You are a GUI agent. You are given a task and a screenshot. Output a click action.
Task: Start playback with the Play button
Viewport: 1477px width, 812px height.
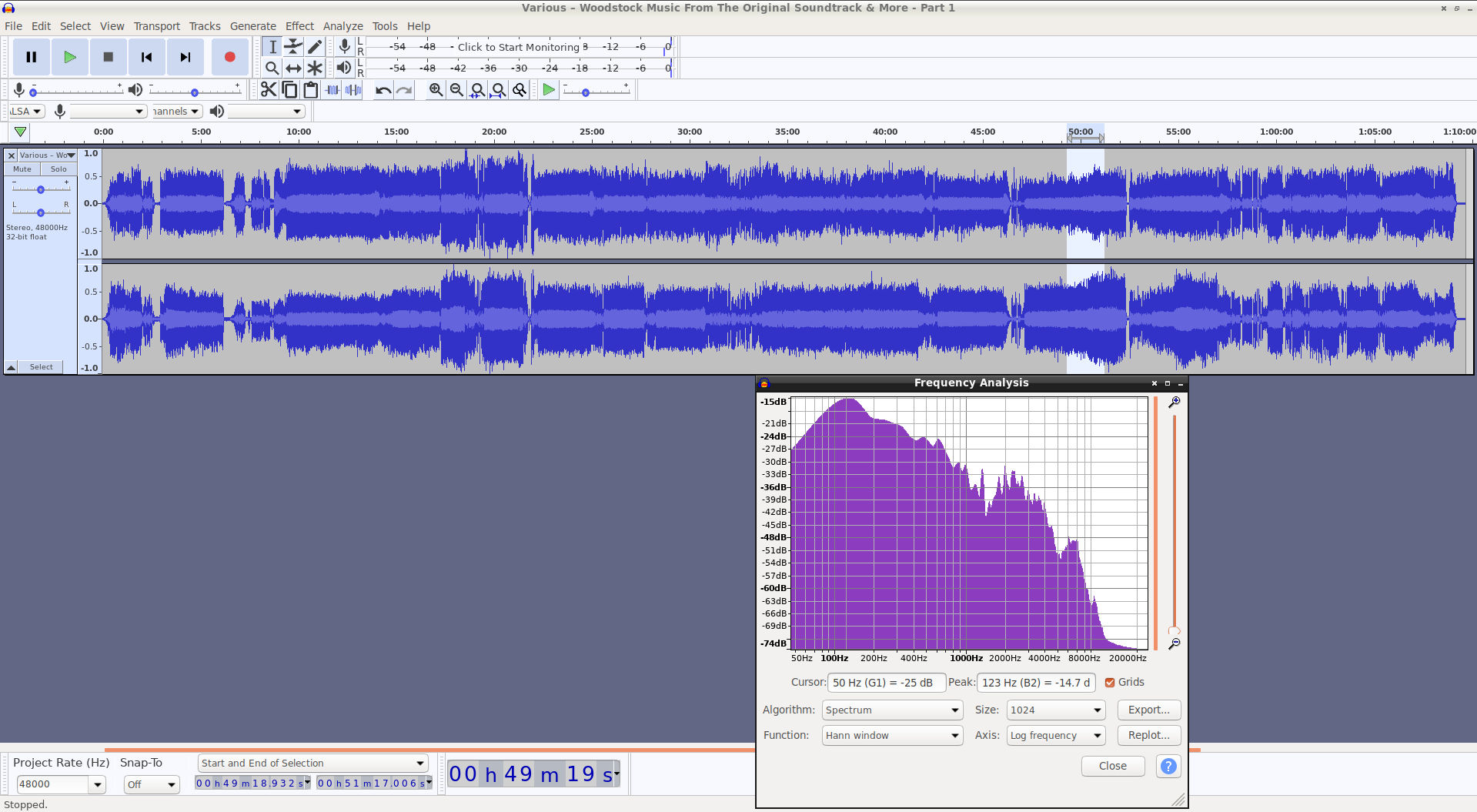[70, 57]
